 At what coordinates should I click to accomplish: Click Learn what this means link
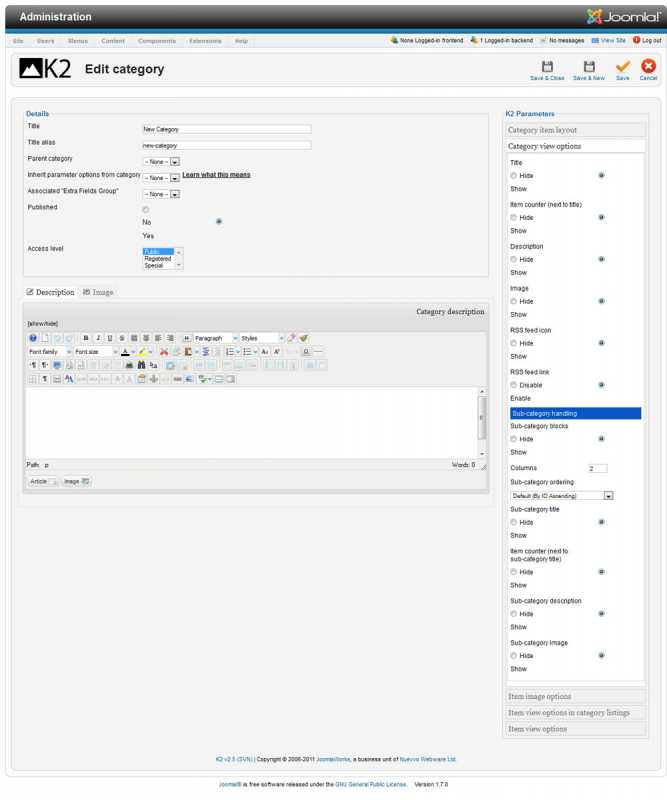point(216,175)
